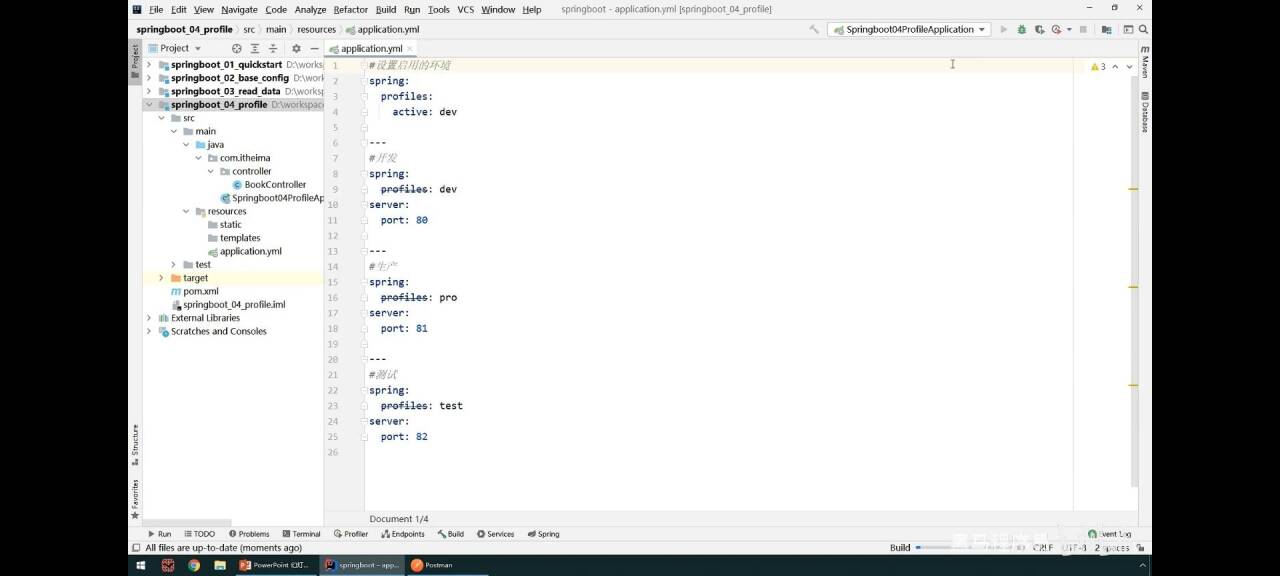The image size is (1280, 576).
Task: Expand the test folder node
Action: click(x=173, y=265)
